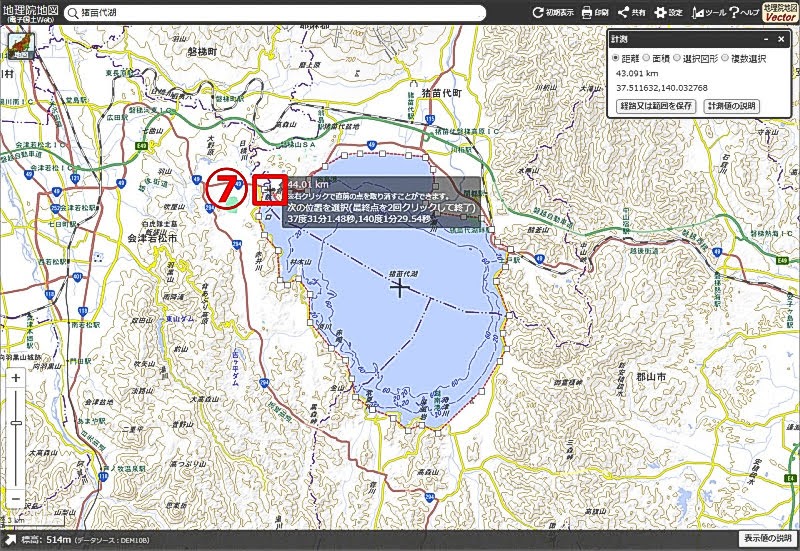Screen dimensions: 800x551
Task: Click 経路又は範囲を保存 button
Action: [656, 106]
